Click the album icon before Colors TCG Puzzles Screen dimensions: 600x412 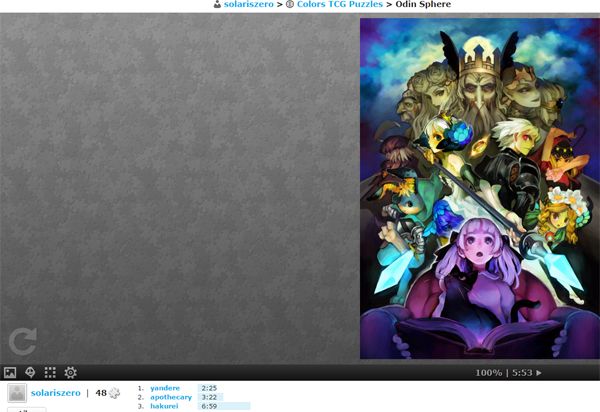[290, 4]
